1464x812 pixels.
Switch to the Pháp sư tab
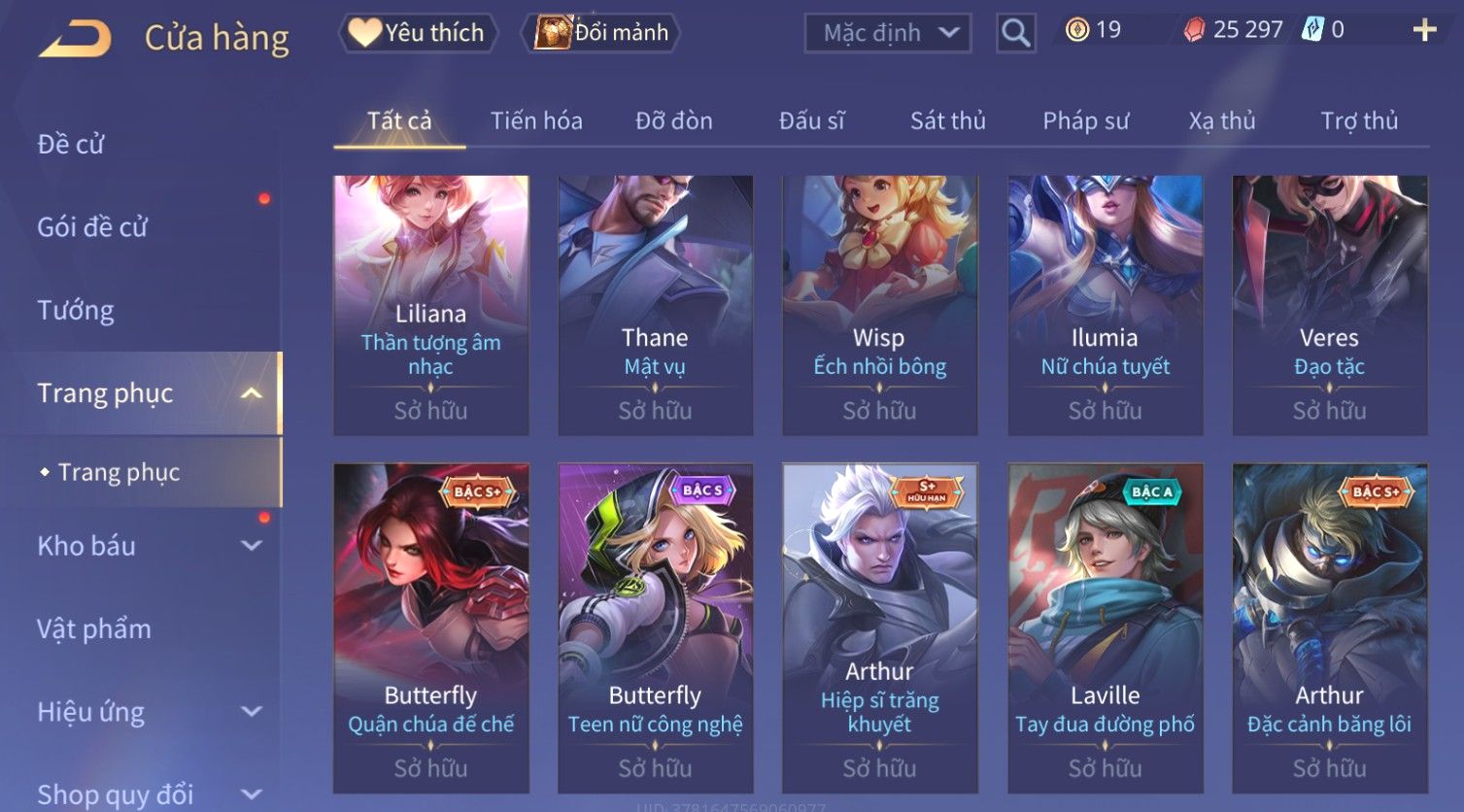click(1086, 120)
